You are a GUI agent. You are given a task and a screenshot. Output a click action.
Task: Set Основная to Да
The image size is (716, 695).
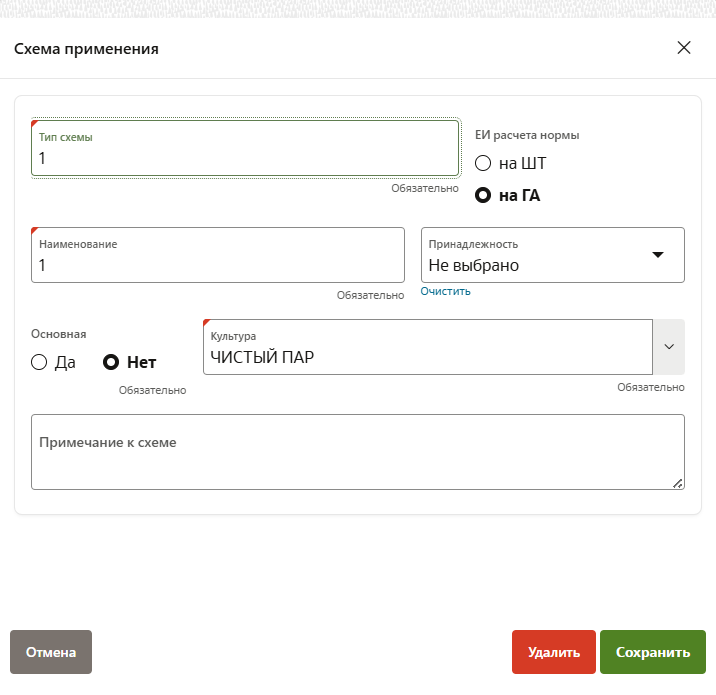click(x=40, y=363)
